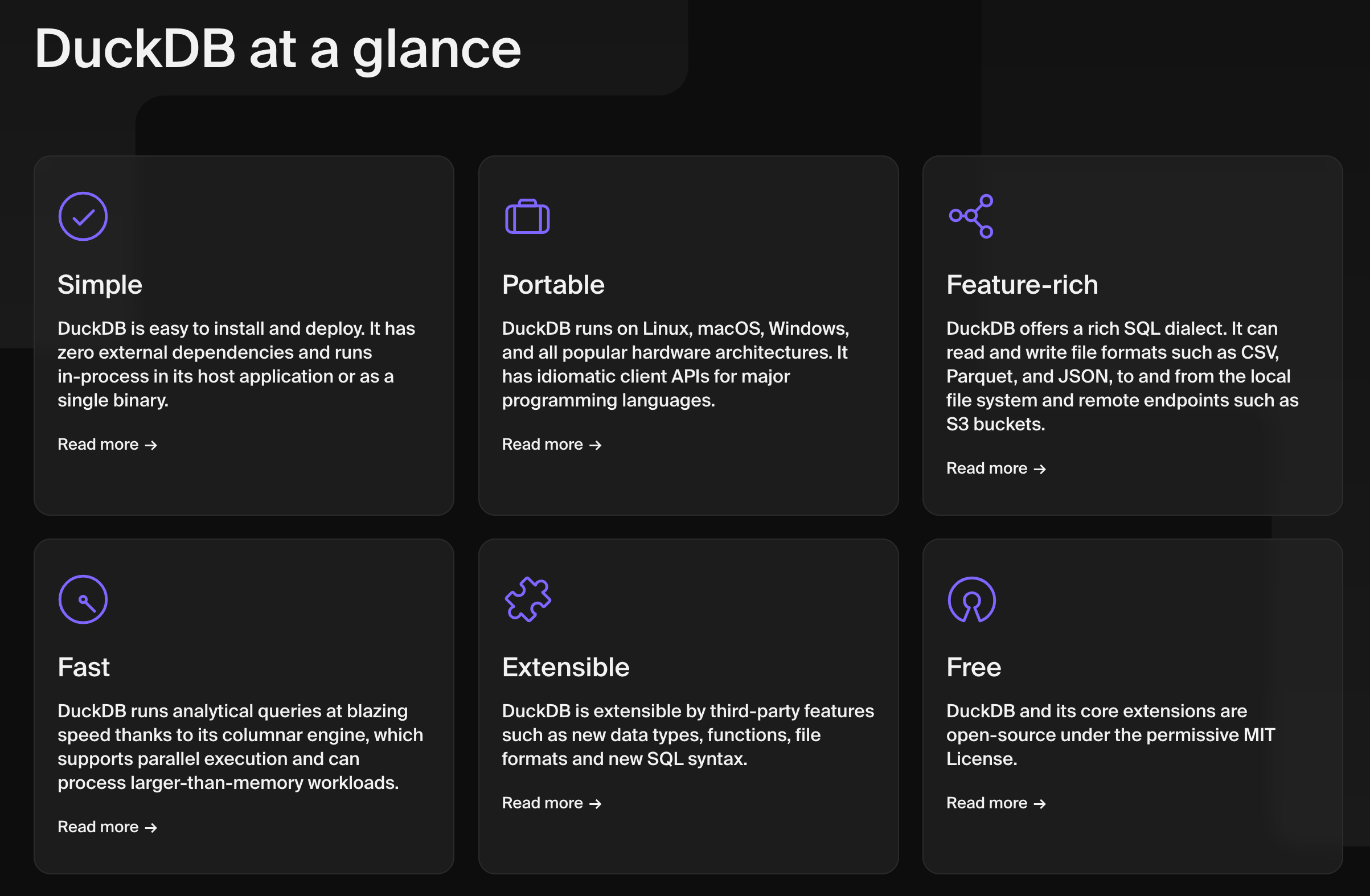This screenshot has width=1370, height=896.
Task: Click the open-source logo icon above Free
Action: pyautogui.click(x=971, y=599)
